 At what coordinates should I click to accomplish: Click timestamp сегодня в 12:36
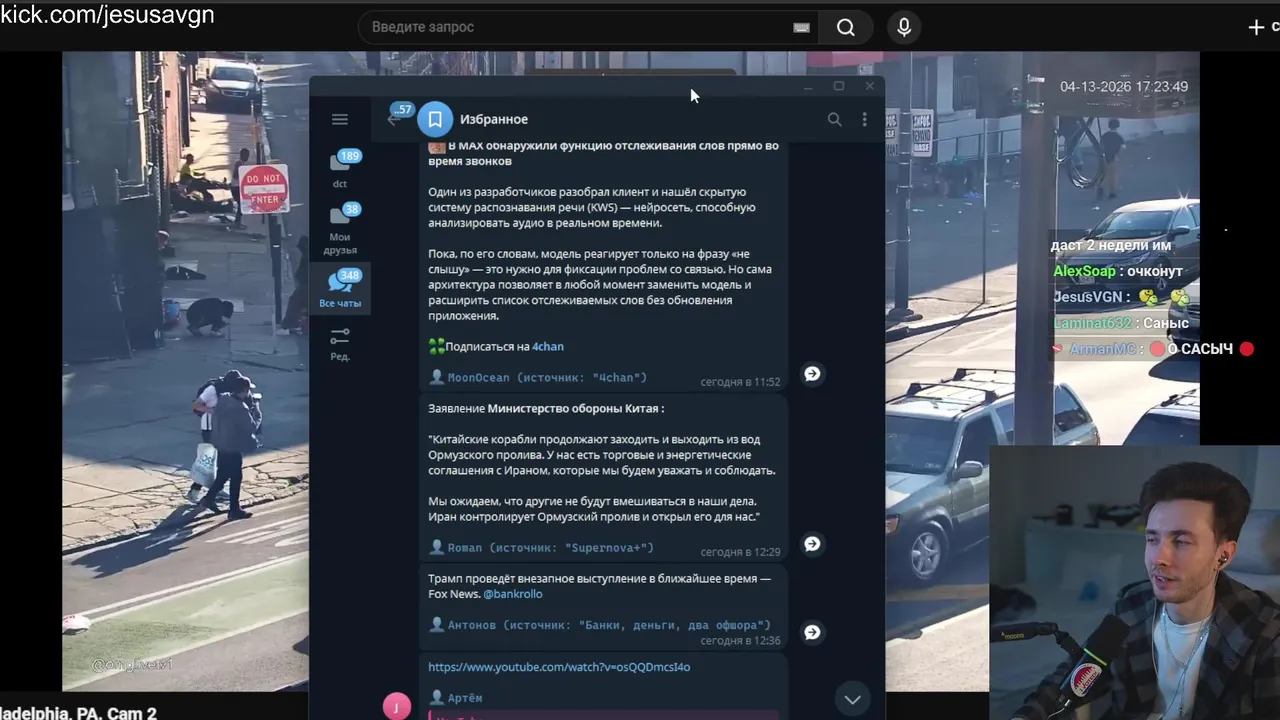point(740,641)
